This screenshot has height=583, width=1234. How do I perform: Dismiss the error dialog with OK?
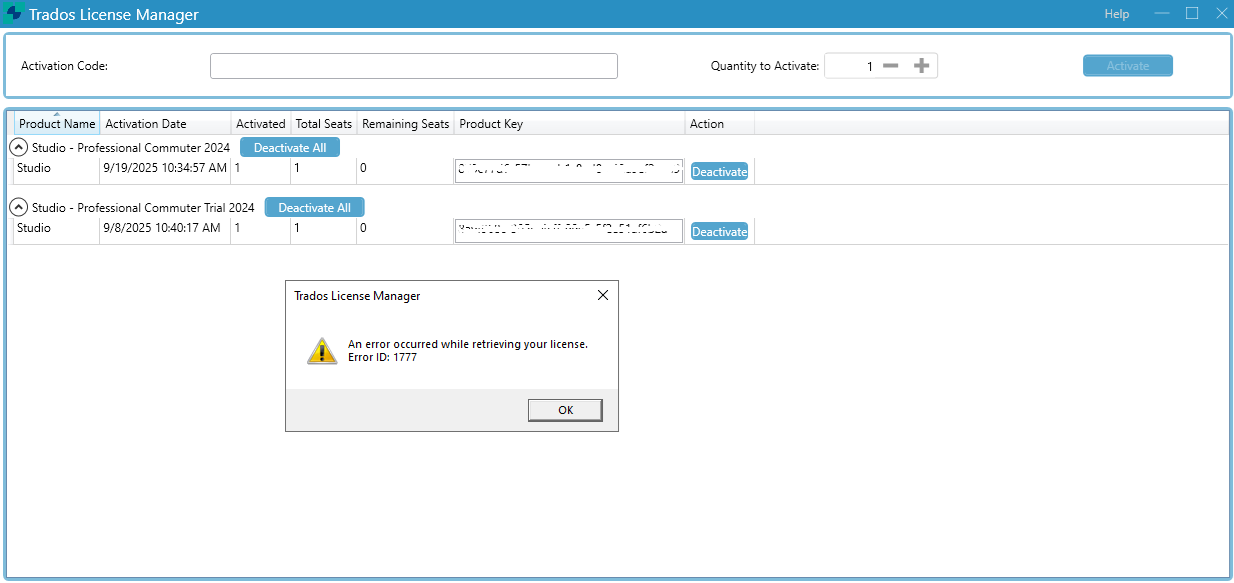click(564, 410)
